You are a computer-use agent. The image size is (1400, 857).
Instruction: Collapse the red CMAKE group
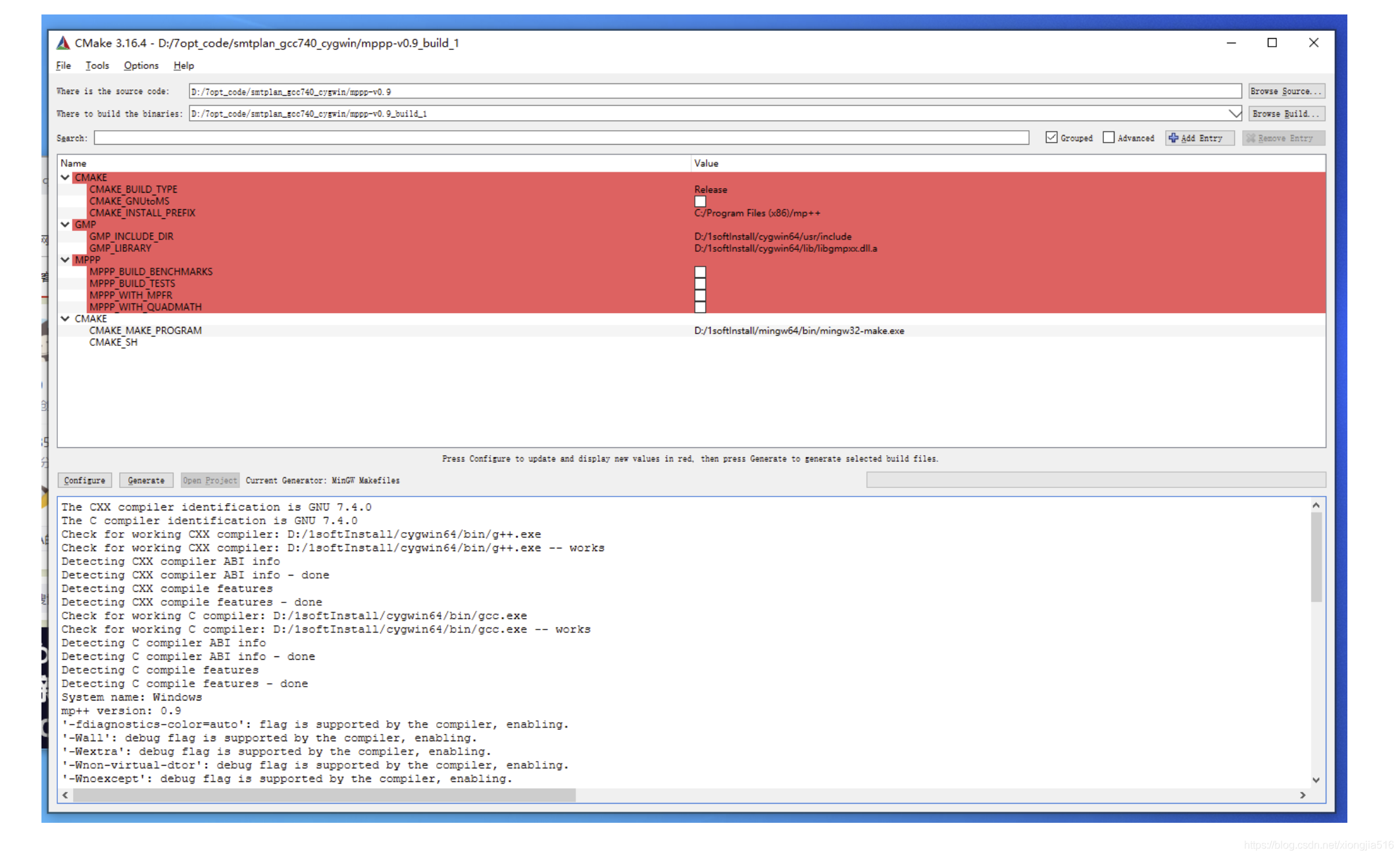coord(65,178)
